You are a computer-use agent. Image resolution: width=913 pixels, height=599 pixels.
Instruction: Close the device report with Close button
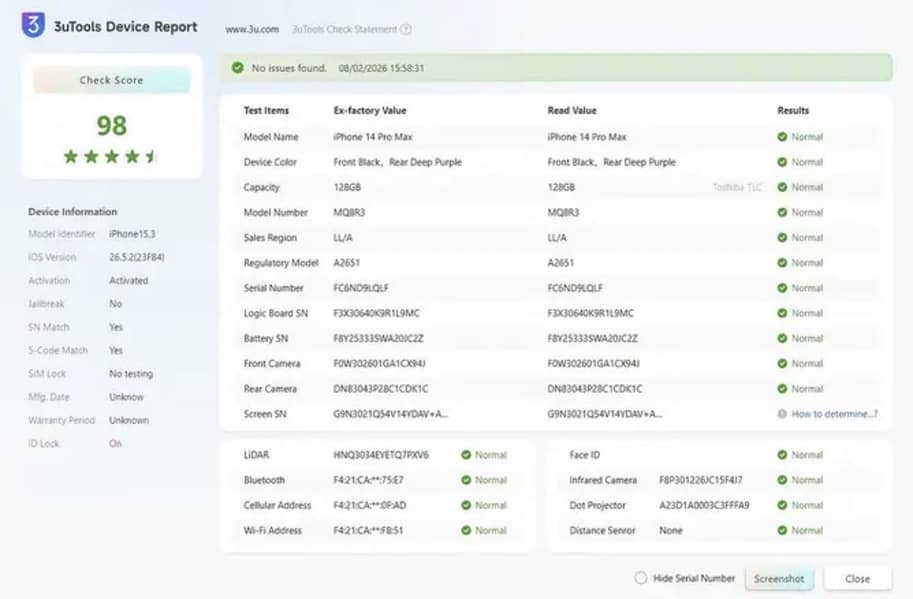pyautogui.click(x=857, y=579)
